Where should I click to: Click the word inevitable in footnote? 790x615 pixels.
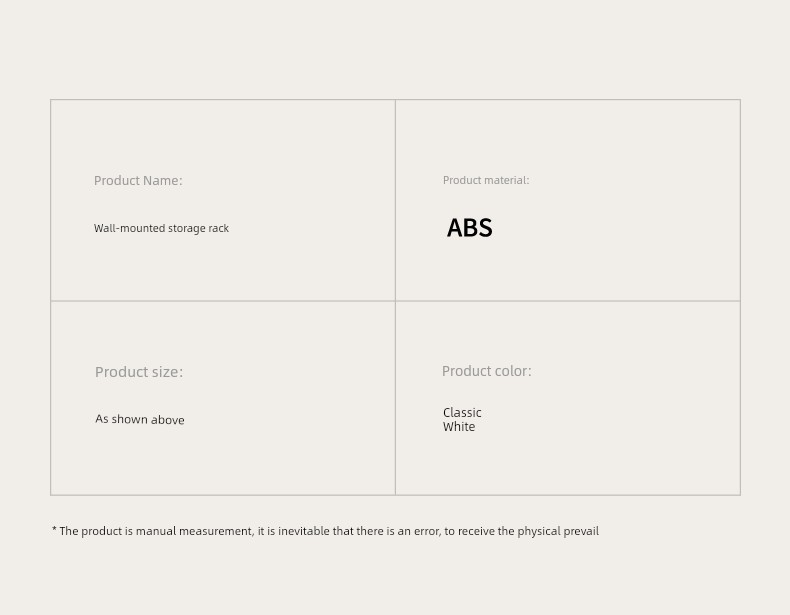[304, 531]
